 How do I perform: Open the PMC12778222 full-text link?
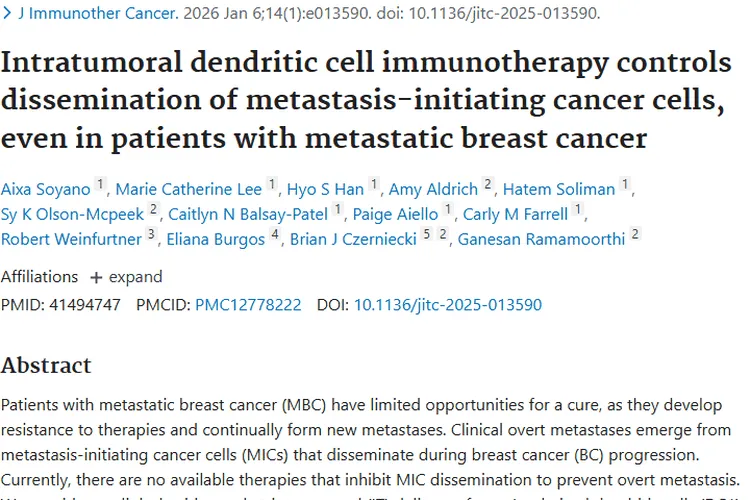[248, 305]
